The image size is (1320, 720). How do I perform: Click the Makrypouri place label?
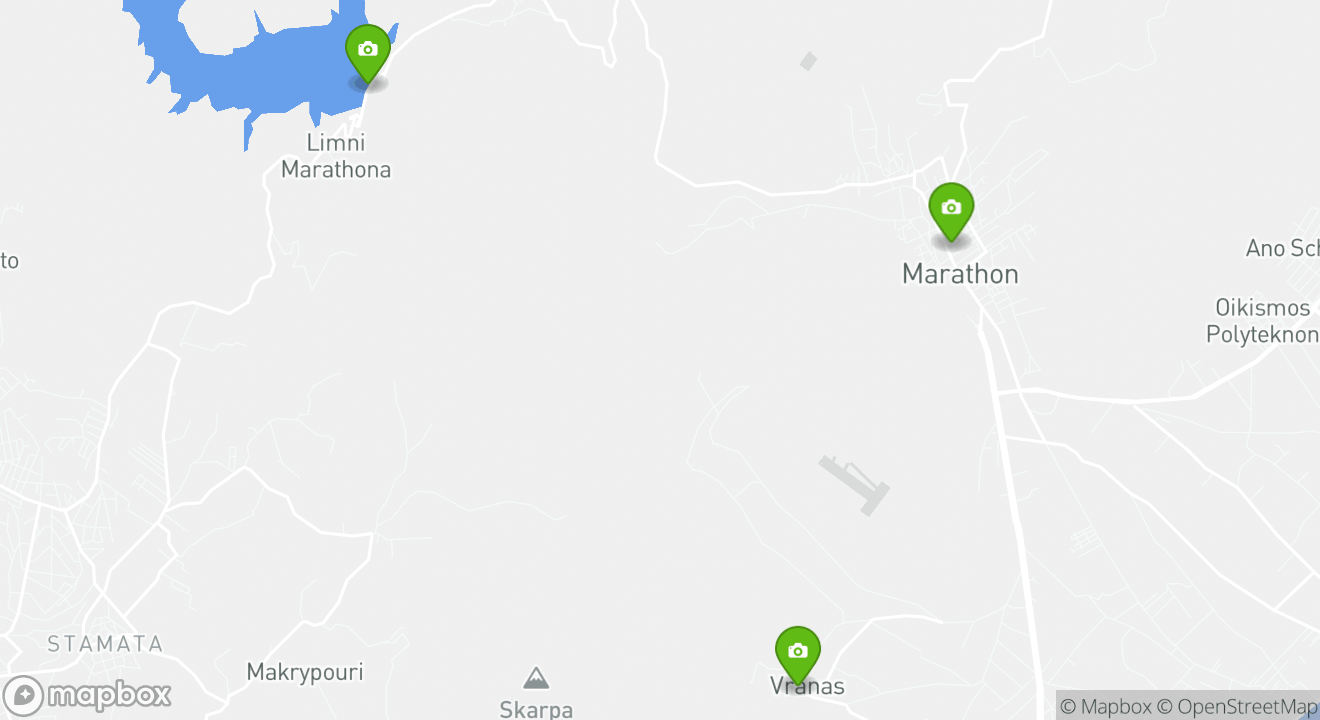305,672
